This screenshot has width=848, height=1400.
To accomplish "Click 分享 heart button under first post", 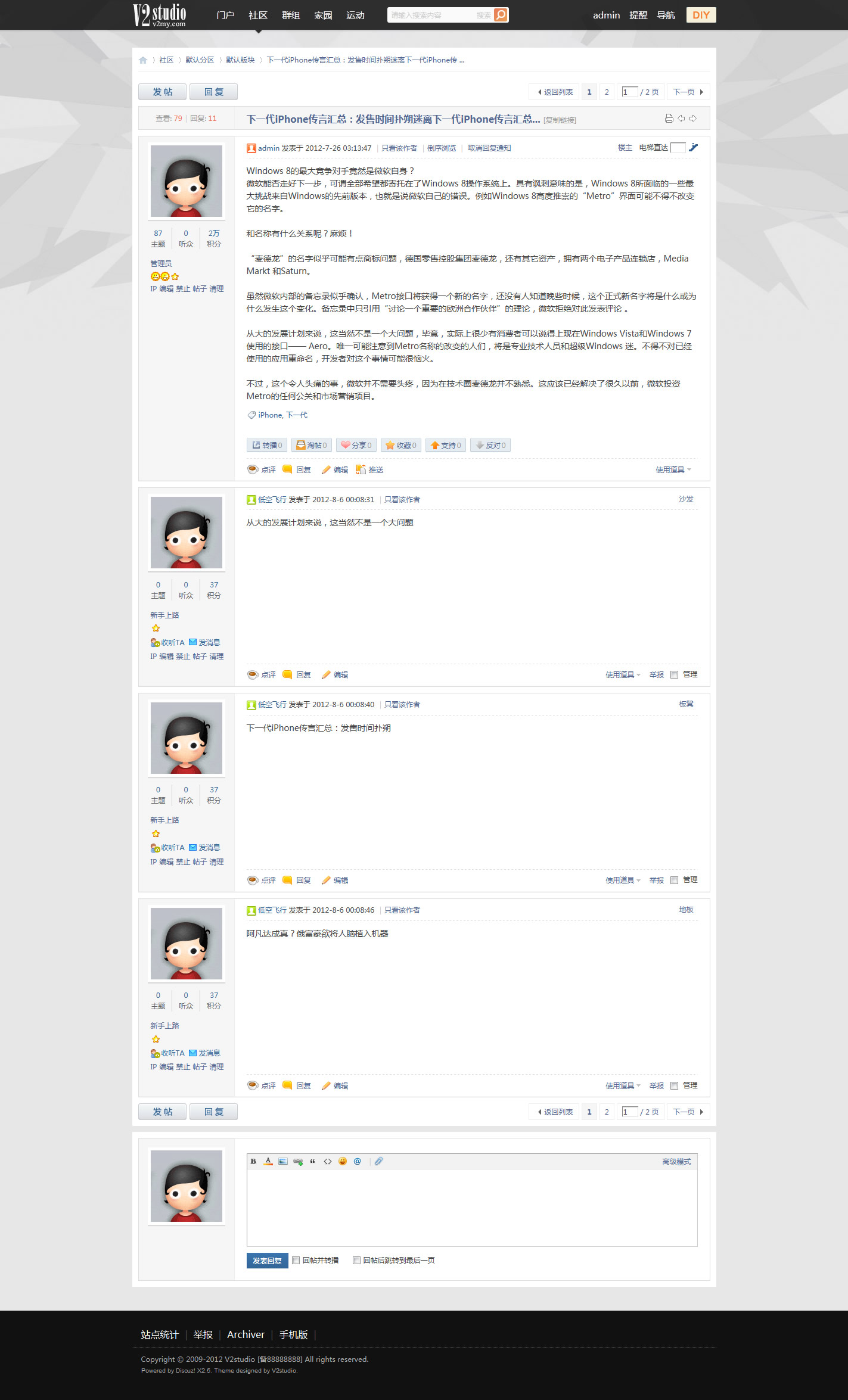I will point(356,445).
